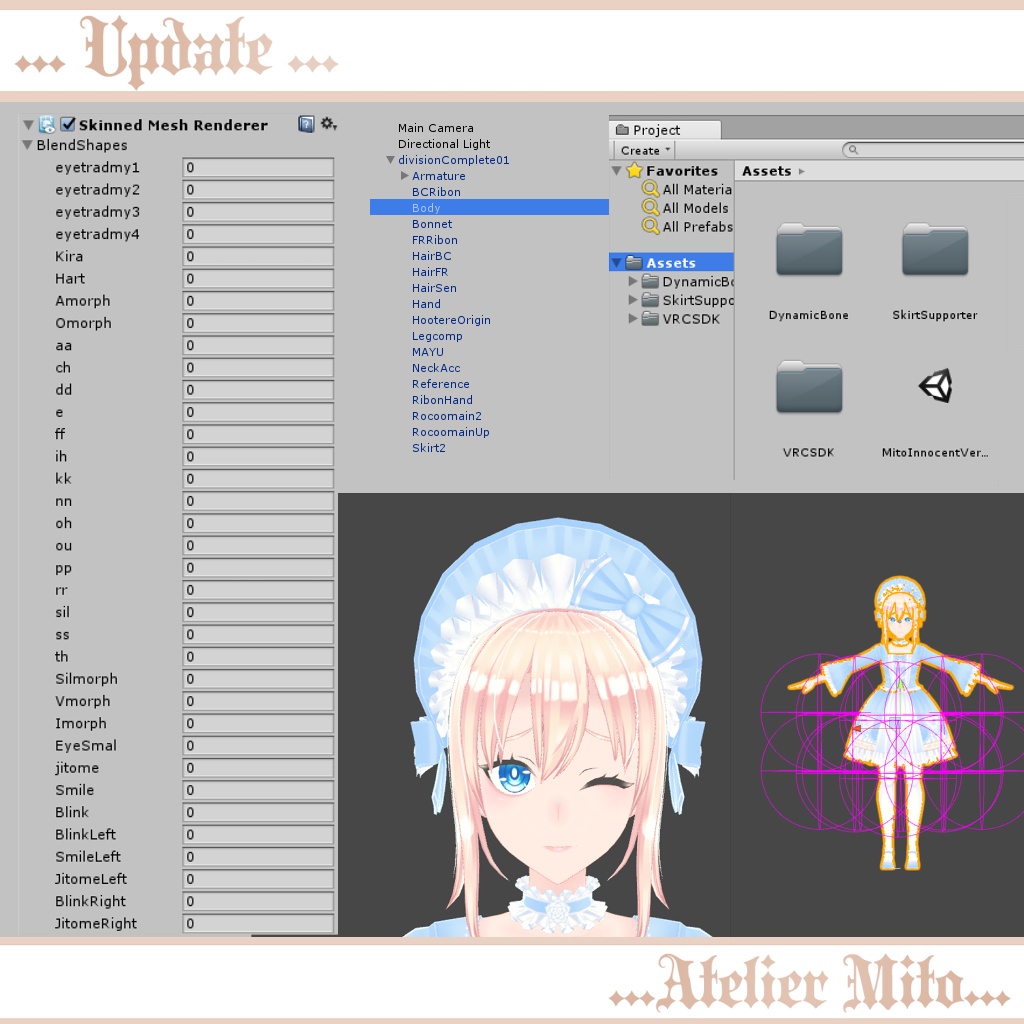
Task: Select the HootereOrigin object
Action: pos(451,320)
